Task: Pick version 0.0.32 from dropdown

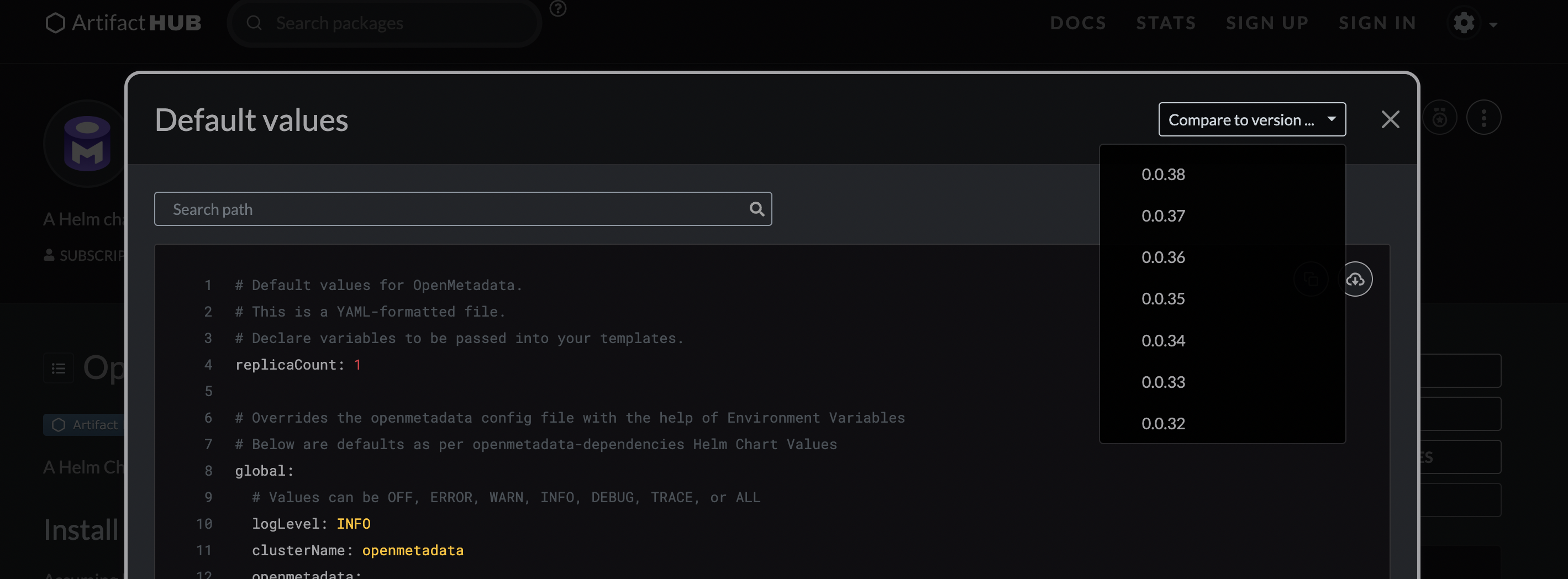Action: pos(1162,424)
